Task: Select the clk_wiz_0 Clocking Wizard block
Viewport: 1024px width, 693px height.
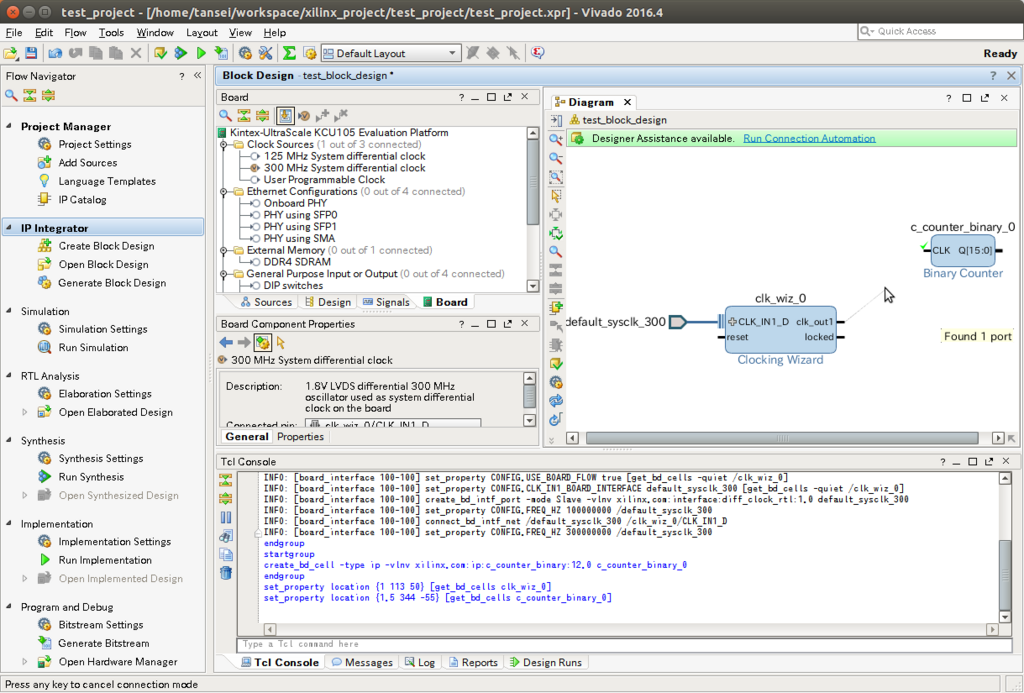Action: pos(780,330)
